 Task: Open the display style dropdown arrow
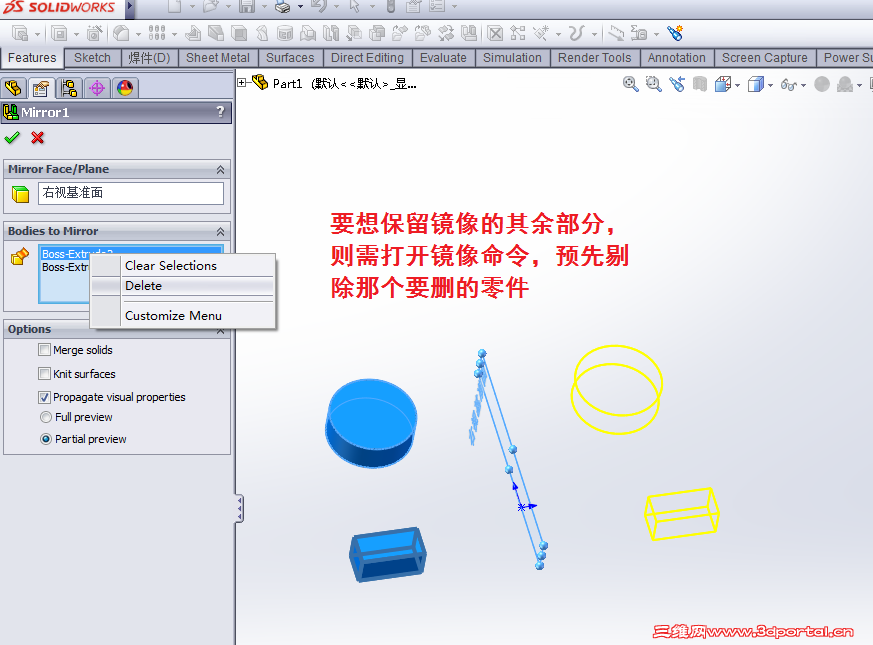(772, 85)
